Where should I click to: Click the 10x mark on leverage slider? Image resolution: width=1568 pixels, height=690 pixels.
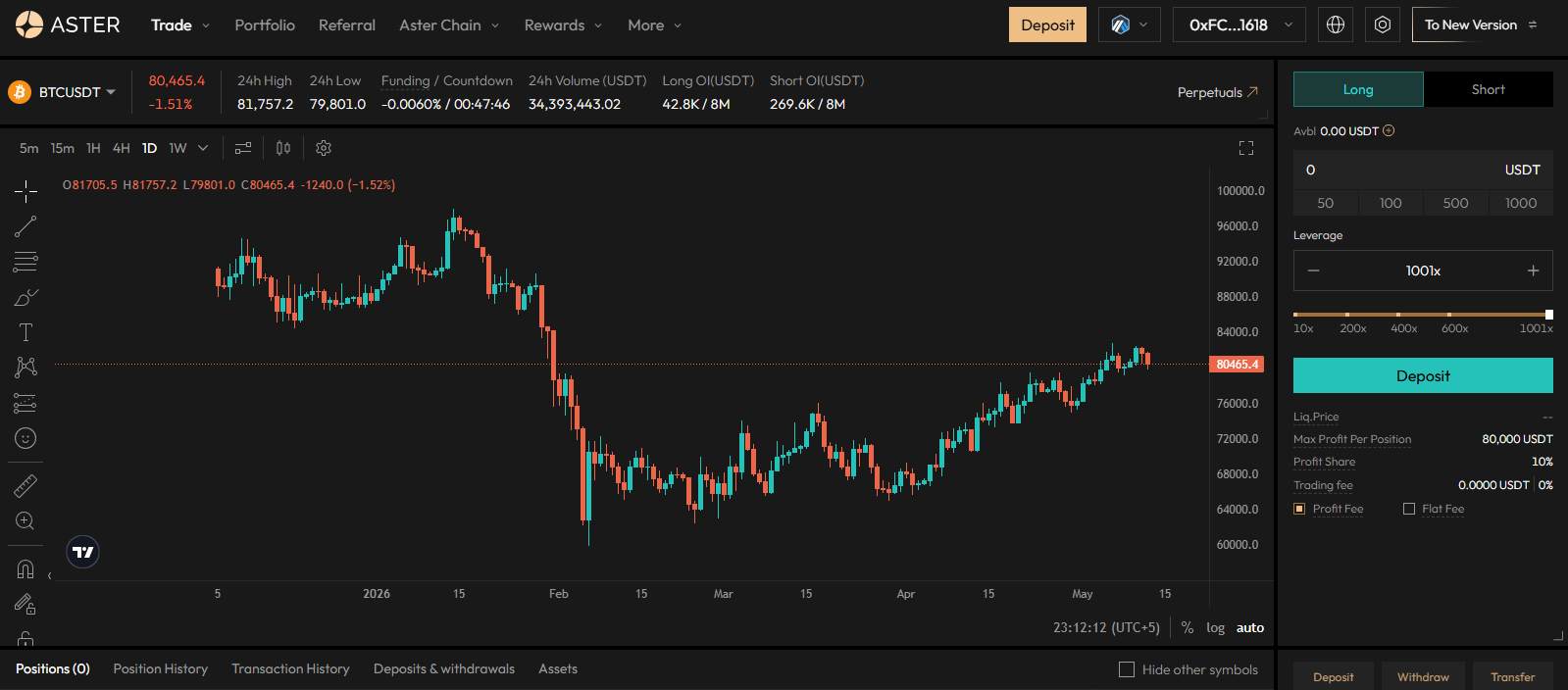click(1296, 315)
